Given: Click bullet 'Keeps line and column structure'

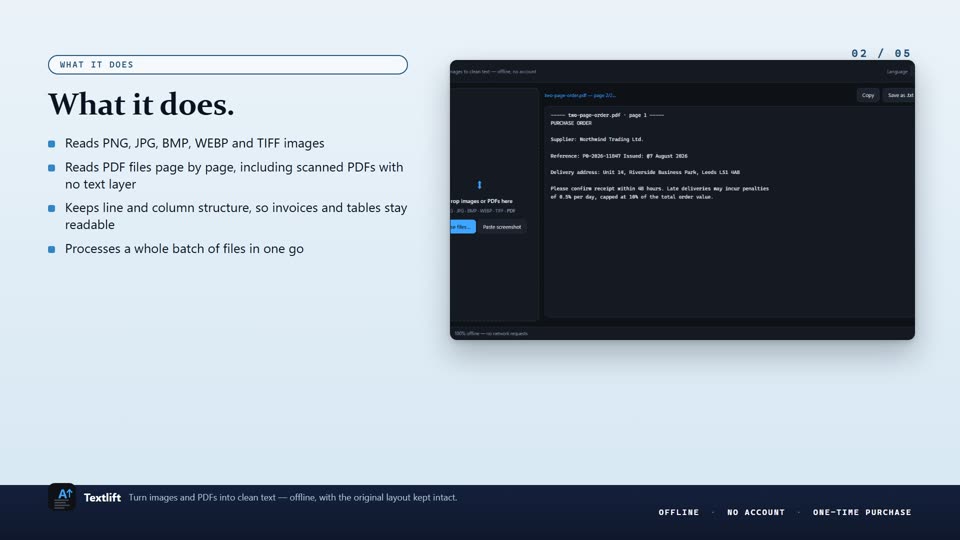Looking at the screenshot, I should (236, 216).
